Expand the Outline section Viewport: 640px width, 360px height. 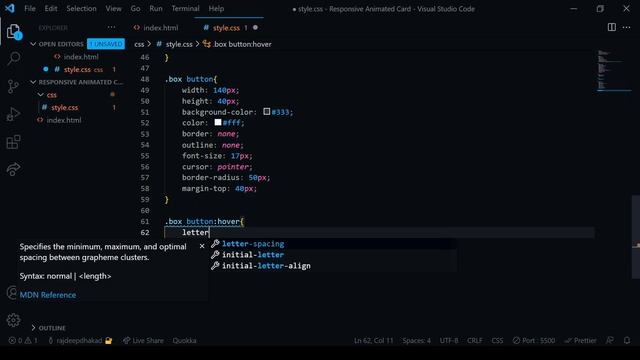(48, 328)
